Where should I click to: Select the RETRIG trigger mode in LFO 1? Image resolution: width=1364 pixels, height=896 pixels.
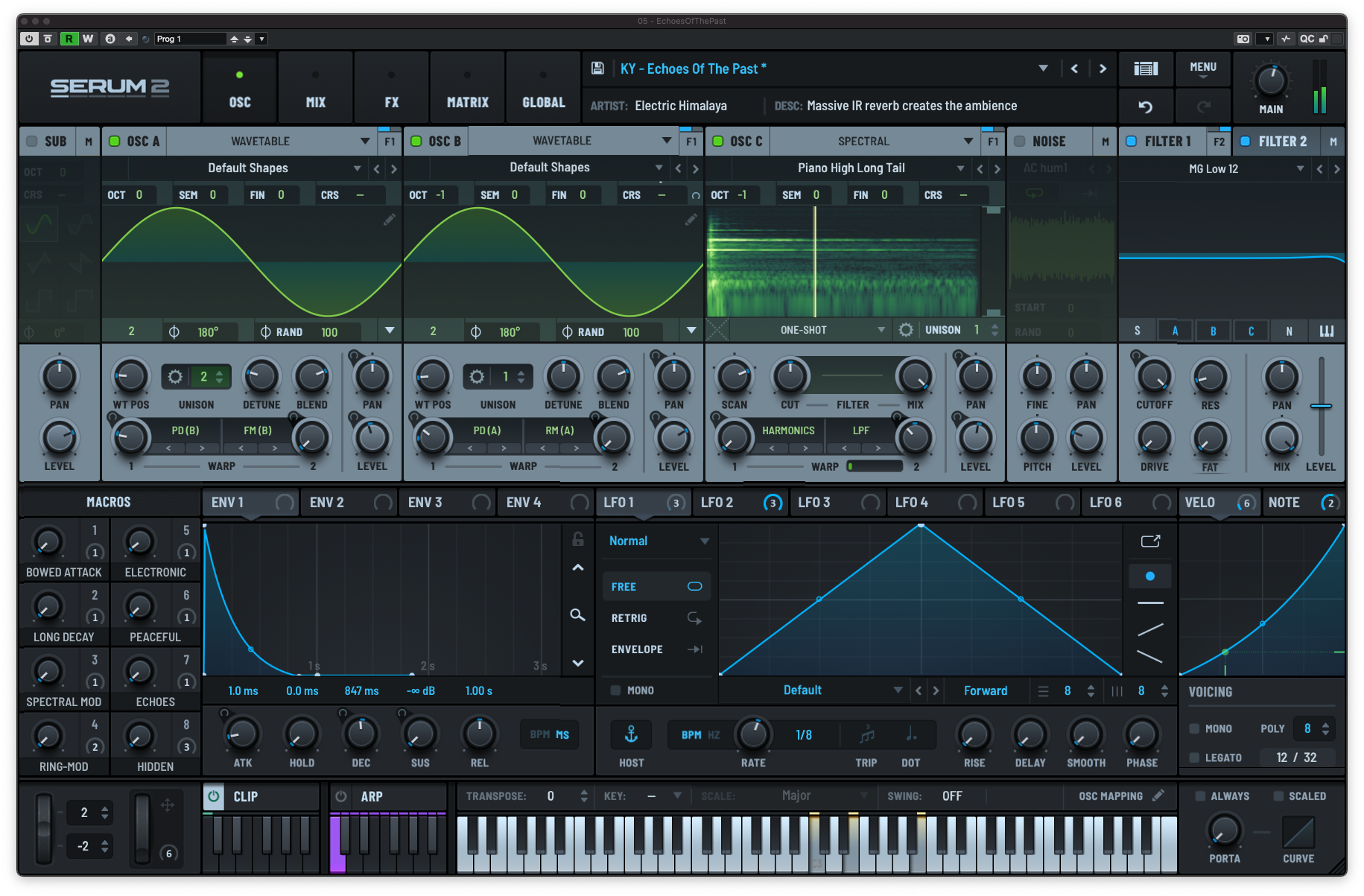point(628,617)
